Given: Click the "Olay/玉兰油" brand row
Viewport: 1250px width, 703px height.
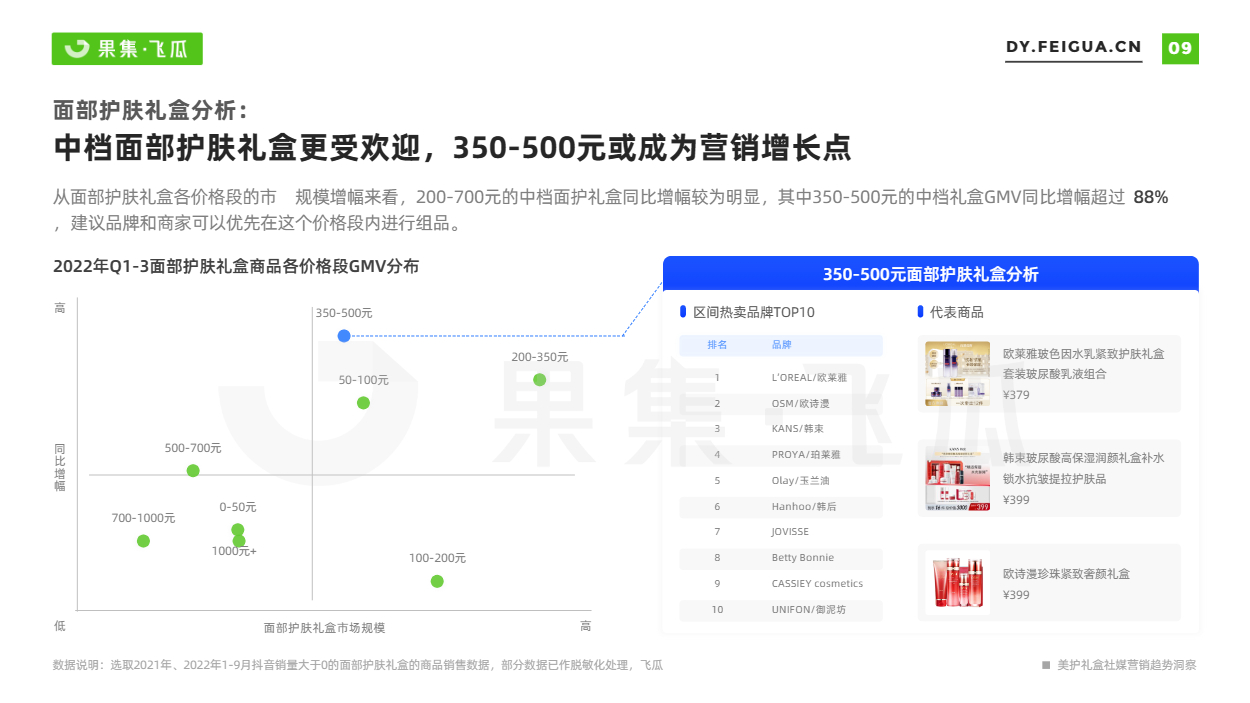Looking at the screenshot, I should click(781, 481).
